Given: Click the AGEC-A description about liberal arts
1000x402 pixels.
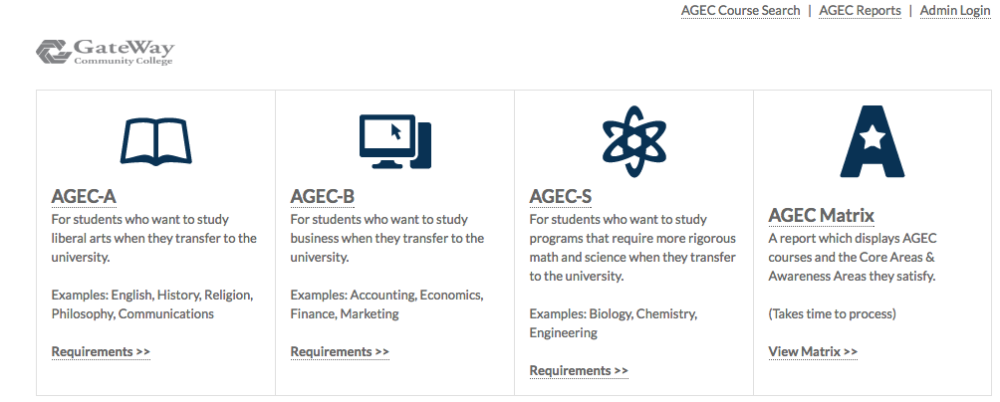Looking at the screenshot, I should click(154, 239).
